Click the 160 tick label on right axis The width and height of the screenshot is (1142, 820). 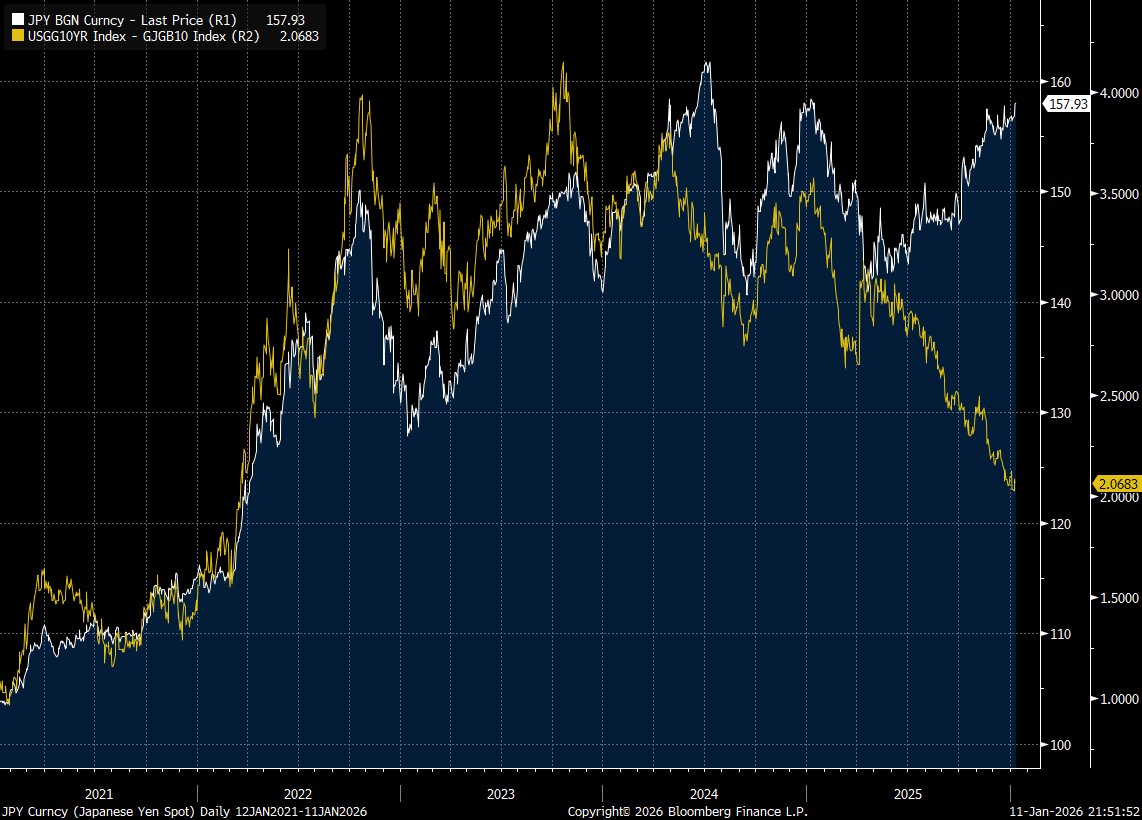[x=1062, y=82]
